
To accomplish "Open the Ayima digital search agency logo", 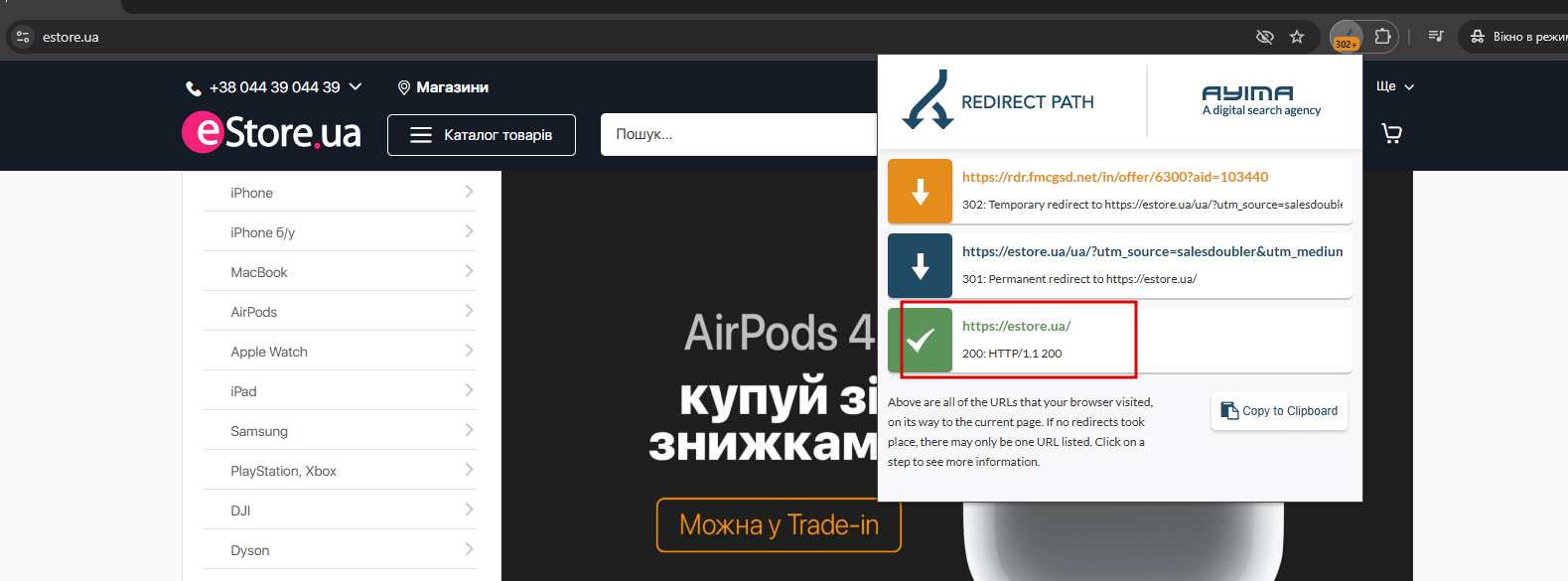I will pos(1261,100).
